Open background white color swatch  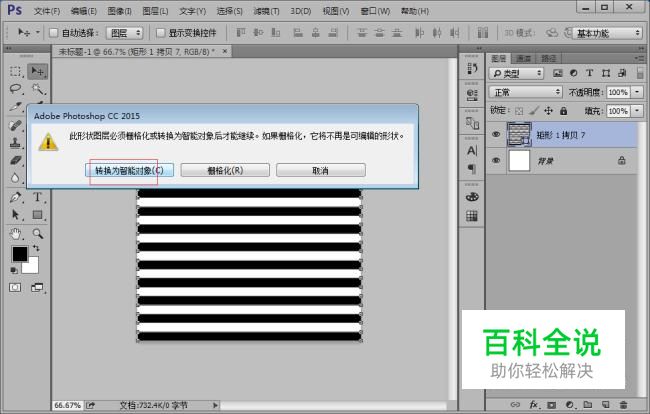pos(33,268)
